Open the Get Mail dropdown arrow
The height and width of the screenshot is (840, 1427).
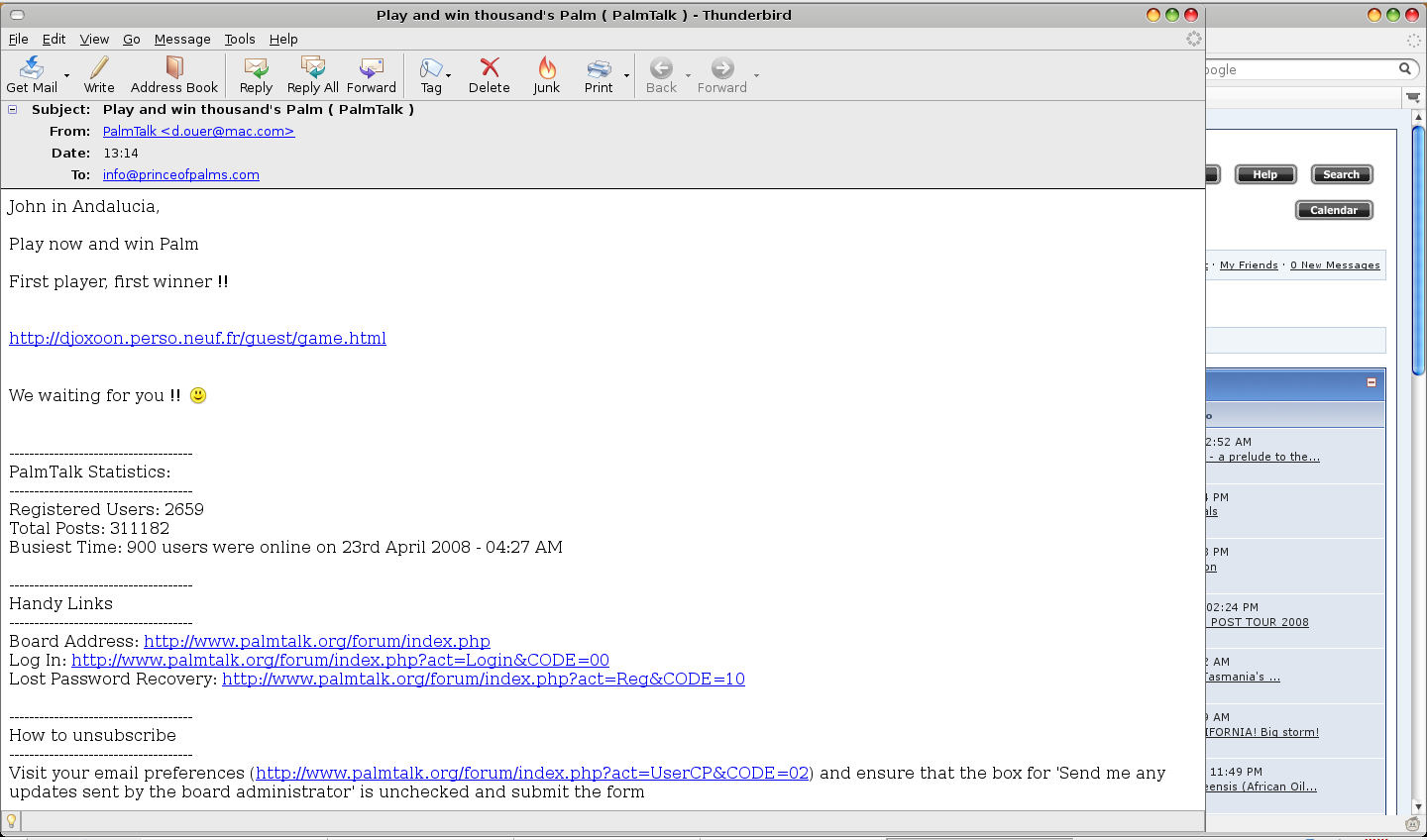coord(67,75)
